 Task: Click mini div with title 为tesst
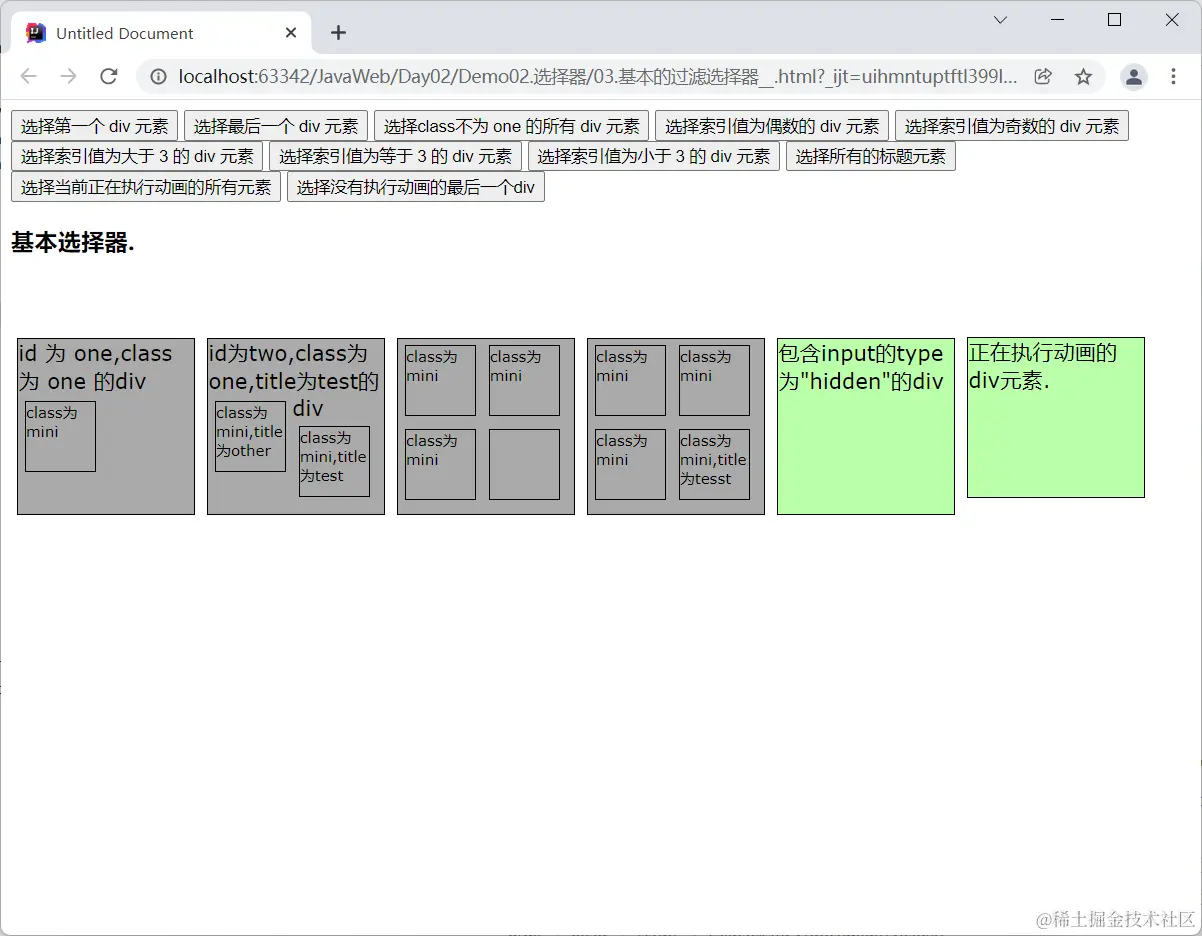tap(714, 464)
